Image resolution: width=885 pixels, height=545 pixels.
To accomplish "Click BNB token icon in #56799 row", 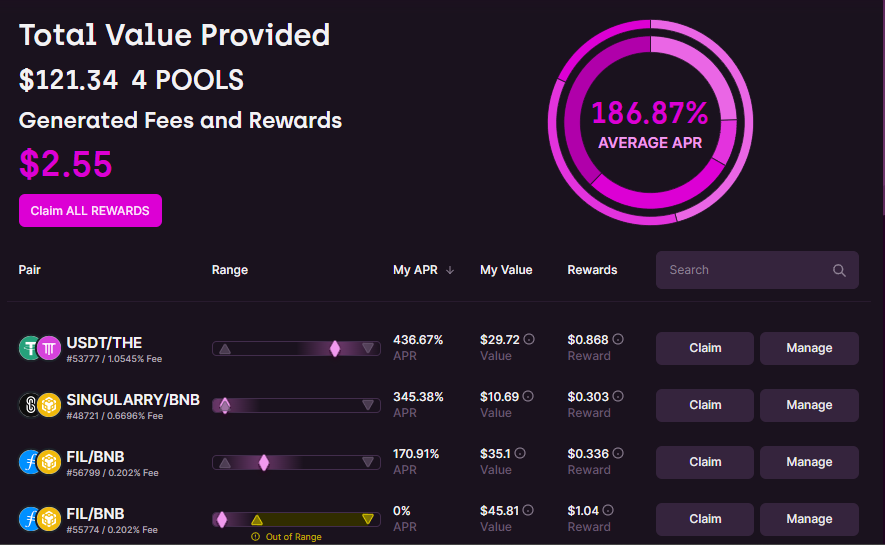I will [49, 462].
